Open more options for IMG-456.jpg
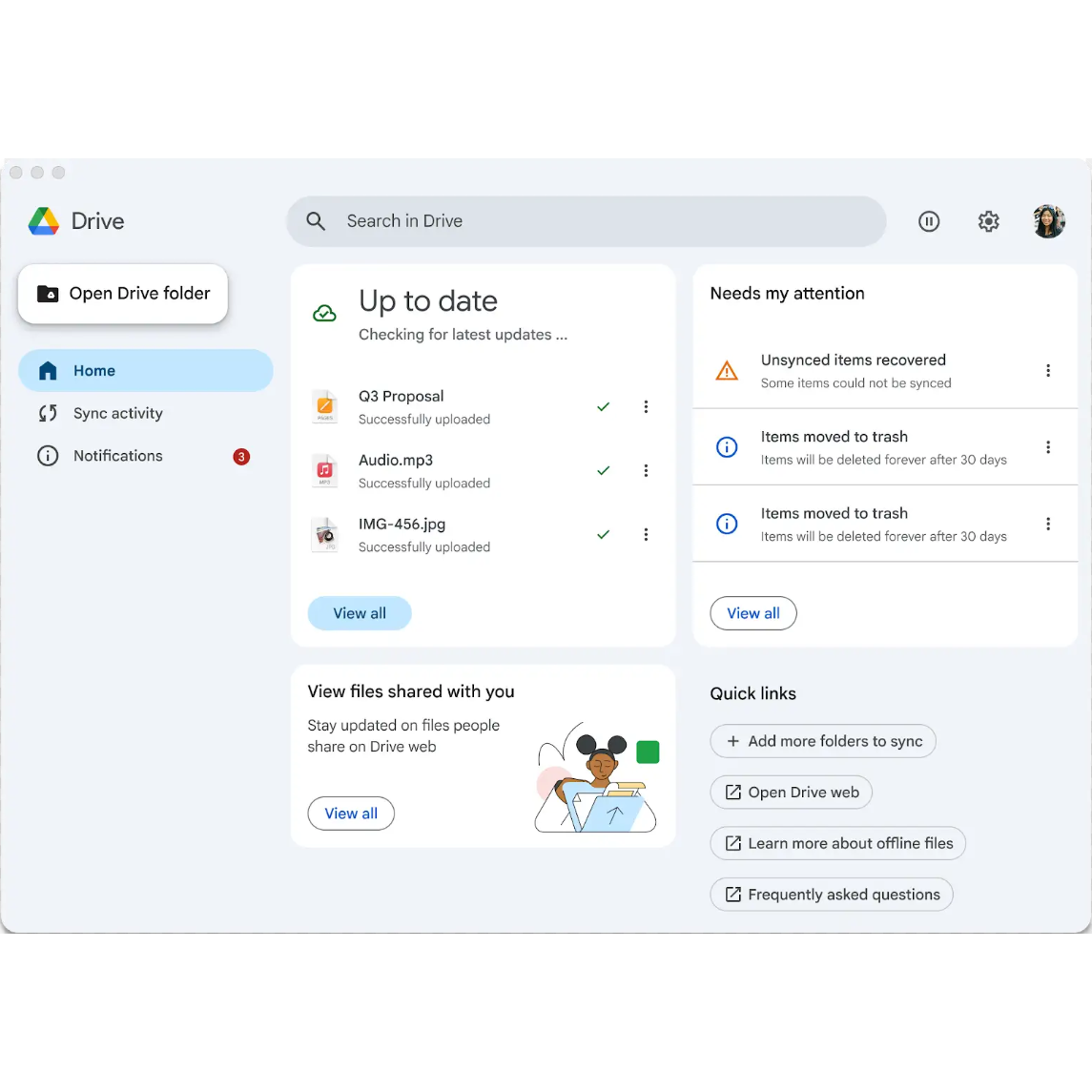The height and width of the screenshot is (1092, 1092). click(x=646, y=535)
